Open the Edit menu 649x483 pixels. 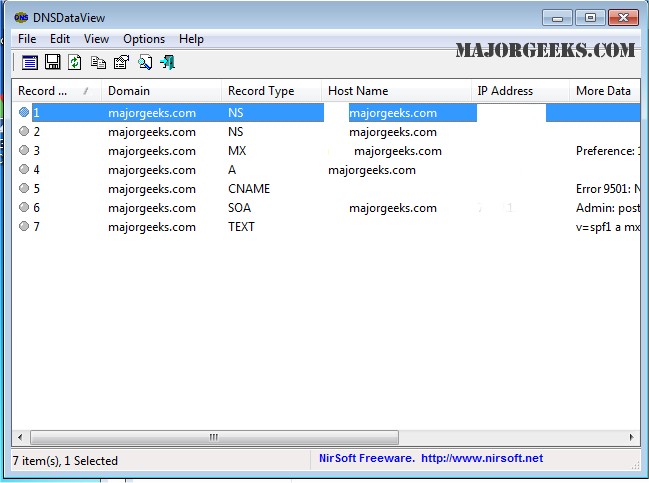click(x=60, y=39)
